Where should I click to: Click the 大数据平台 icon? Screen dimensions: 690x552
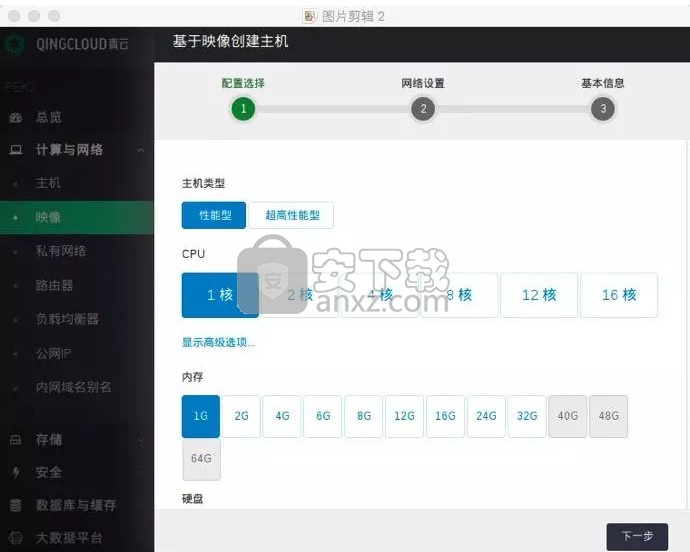coord(16,537)
